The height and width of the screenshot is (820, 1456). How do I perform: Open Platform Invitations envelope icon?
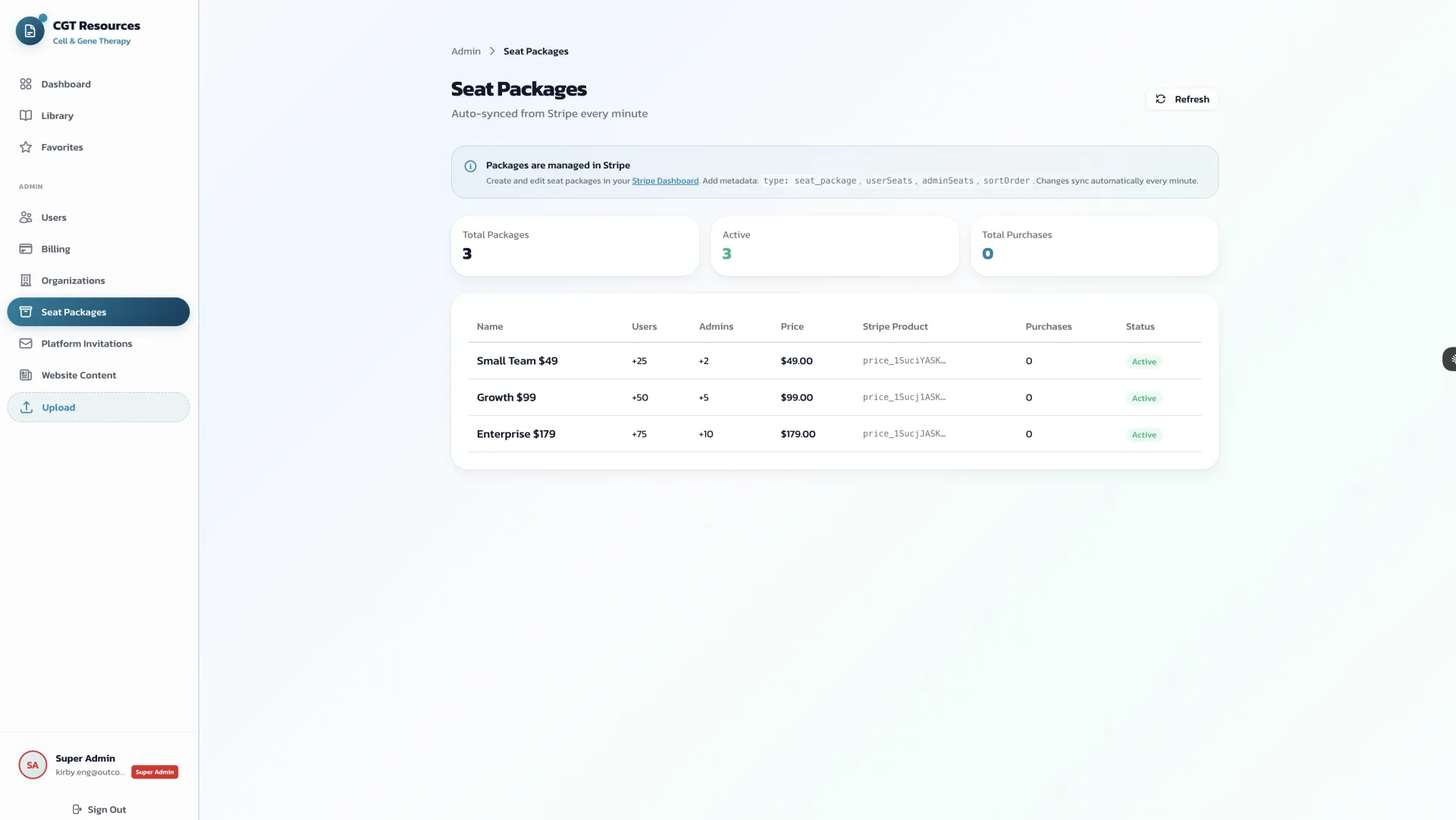point(26,344)
